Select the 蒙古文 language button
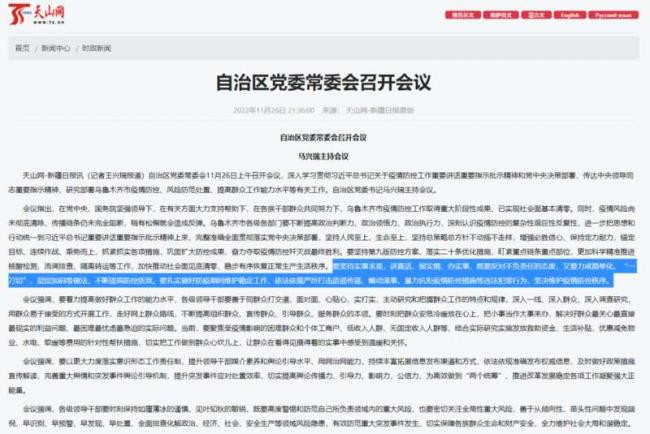Screen dimensions: 650x434 (x=536, y=15)
